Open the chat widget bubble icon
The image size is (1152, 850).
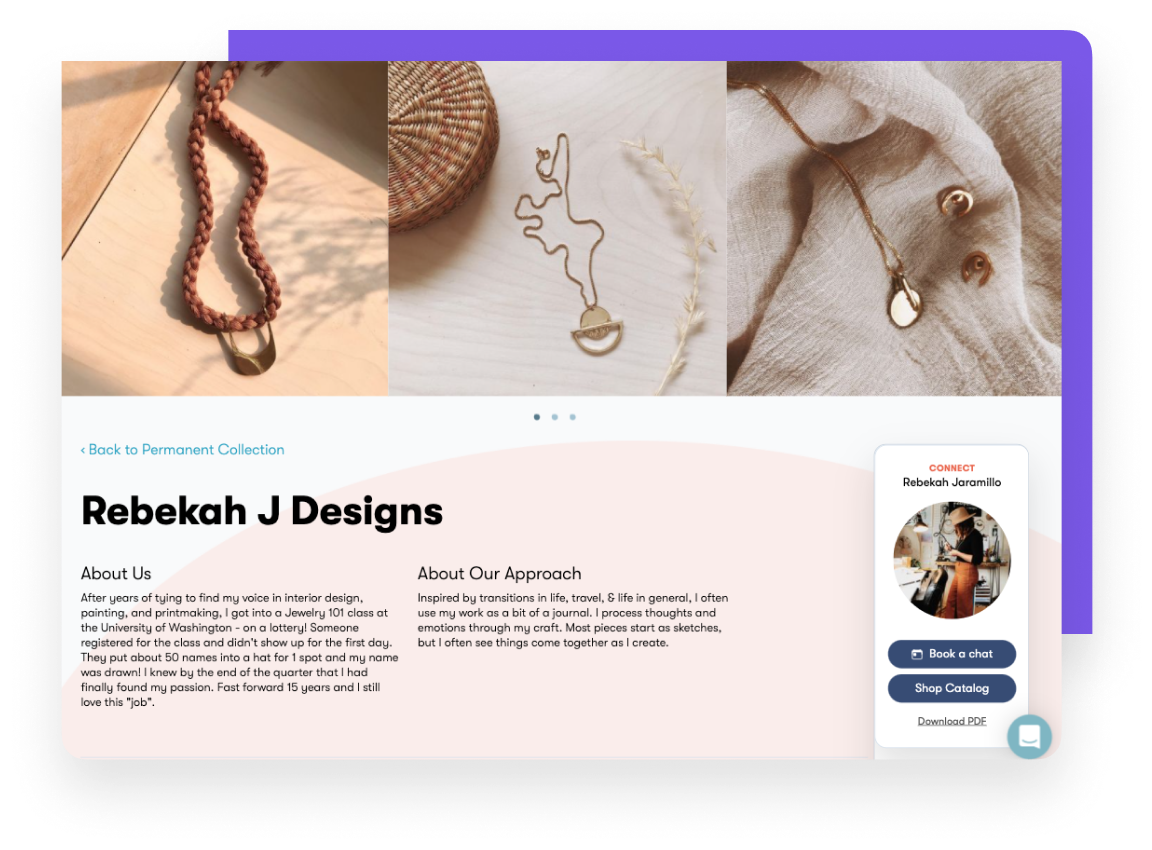[x=1029, y=736]
